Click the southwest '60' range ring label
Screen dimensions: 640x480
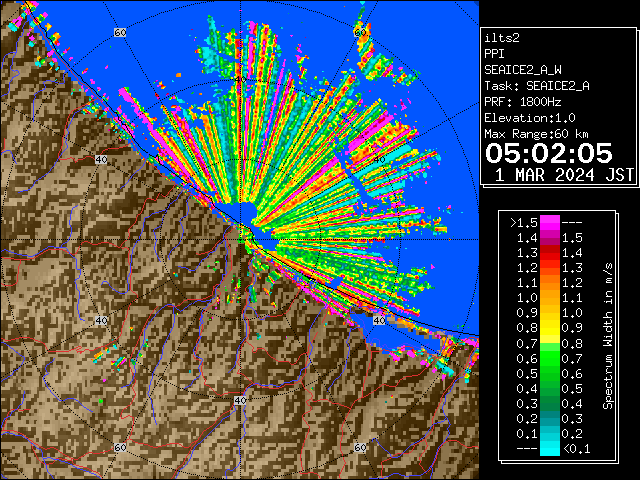click(120, 447)
